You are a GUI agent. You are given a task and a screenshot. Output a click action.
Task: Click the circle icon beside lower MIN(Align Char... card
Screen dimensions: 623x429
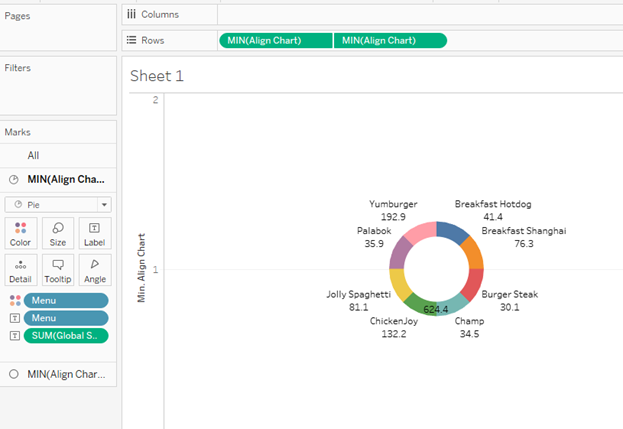click(x=14, y=374)
